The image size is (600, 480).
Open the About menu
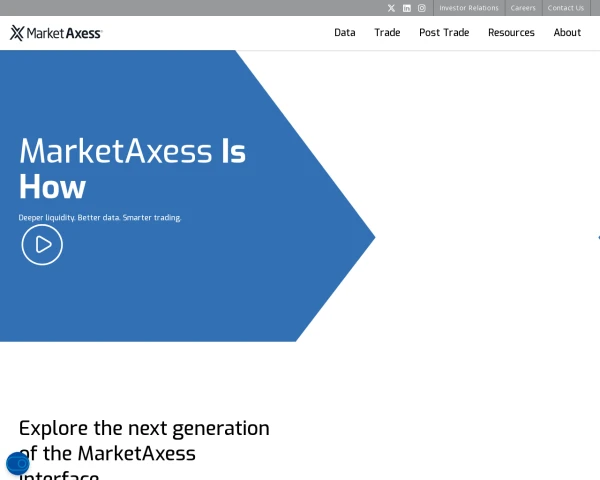coord(567,33)
